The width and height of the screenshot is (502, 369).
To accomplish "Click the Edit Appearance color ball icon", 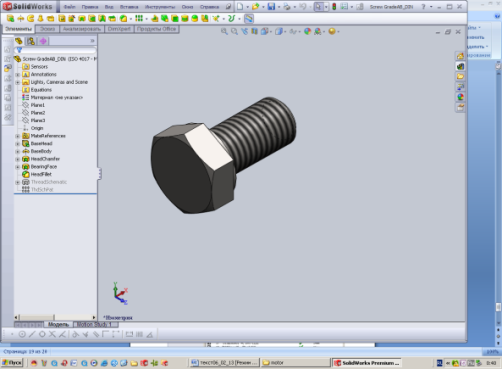I will pos(307,31).
